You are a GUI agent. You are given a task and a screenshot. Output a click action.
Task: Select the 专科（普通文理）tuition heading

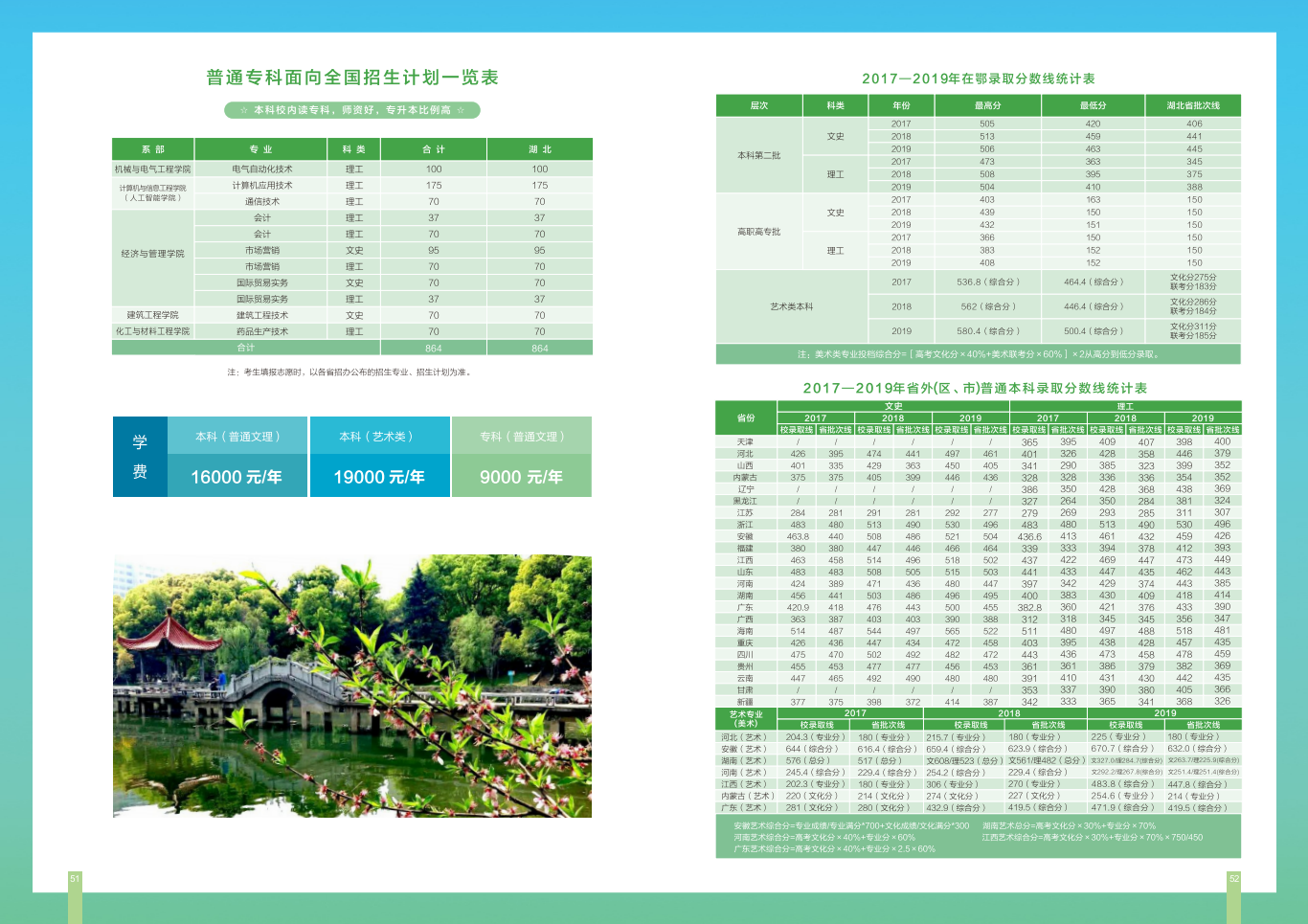click(522, 437)
